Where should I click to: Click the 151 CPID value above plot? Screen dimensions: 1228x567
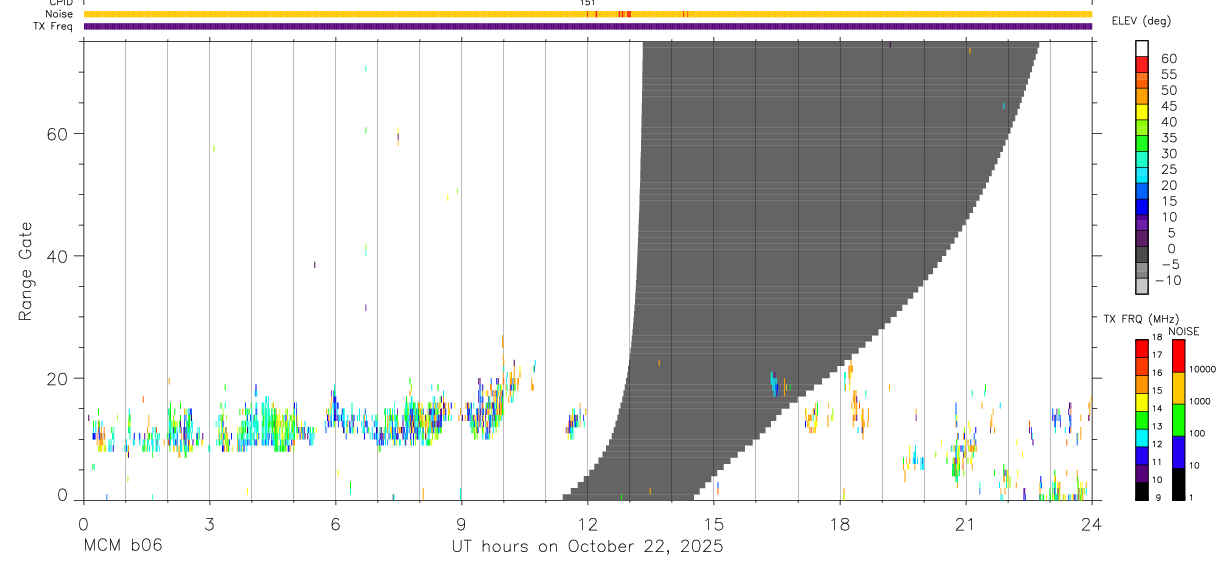click(587, 3)
